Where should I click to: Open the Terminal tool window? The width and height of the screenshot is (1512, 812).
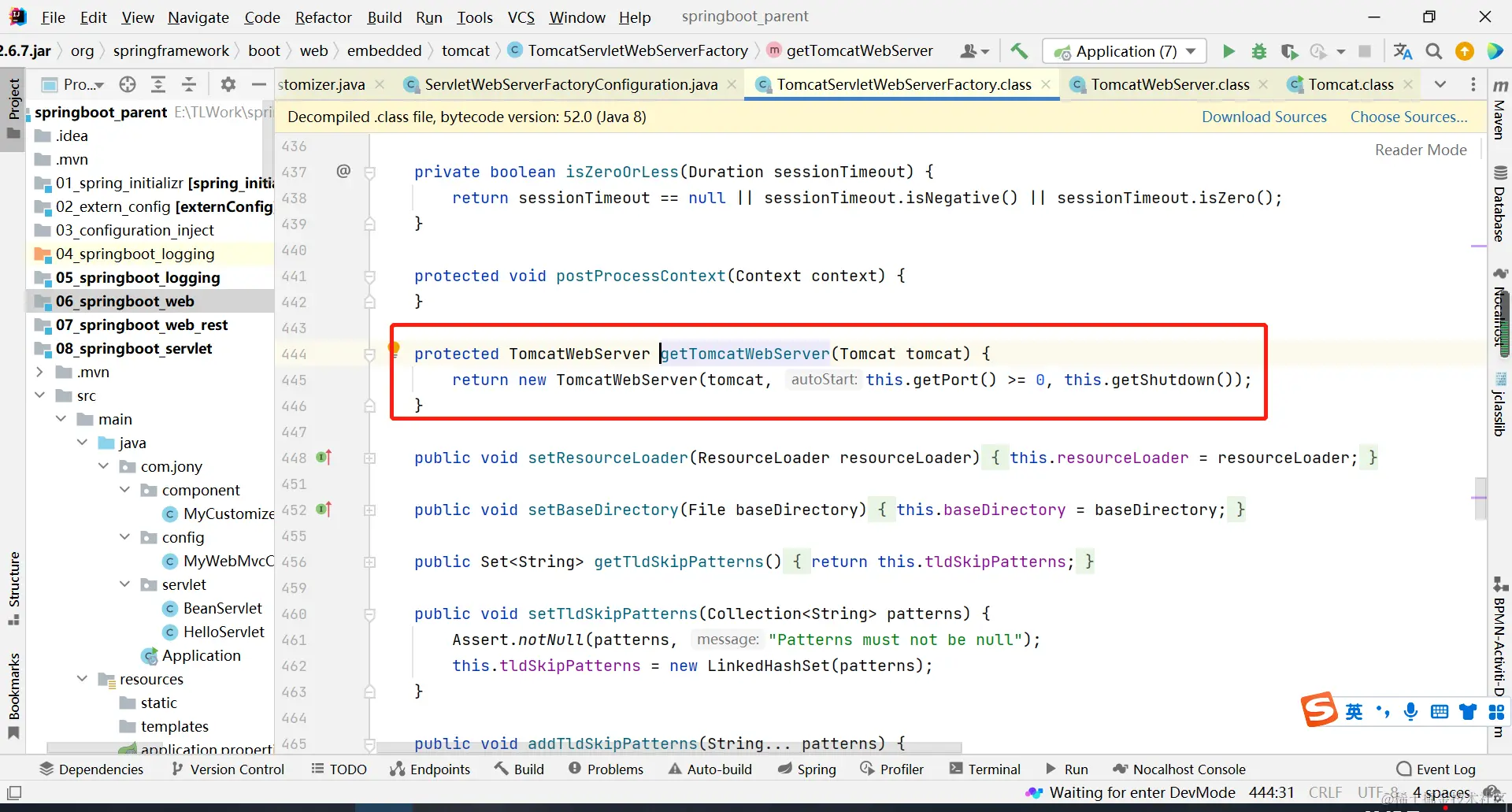pos(985,769)
